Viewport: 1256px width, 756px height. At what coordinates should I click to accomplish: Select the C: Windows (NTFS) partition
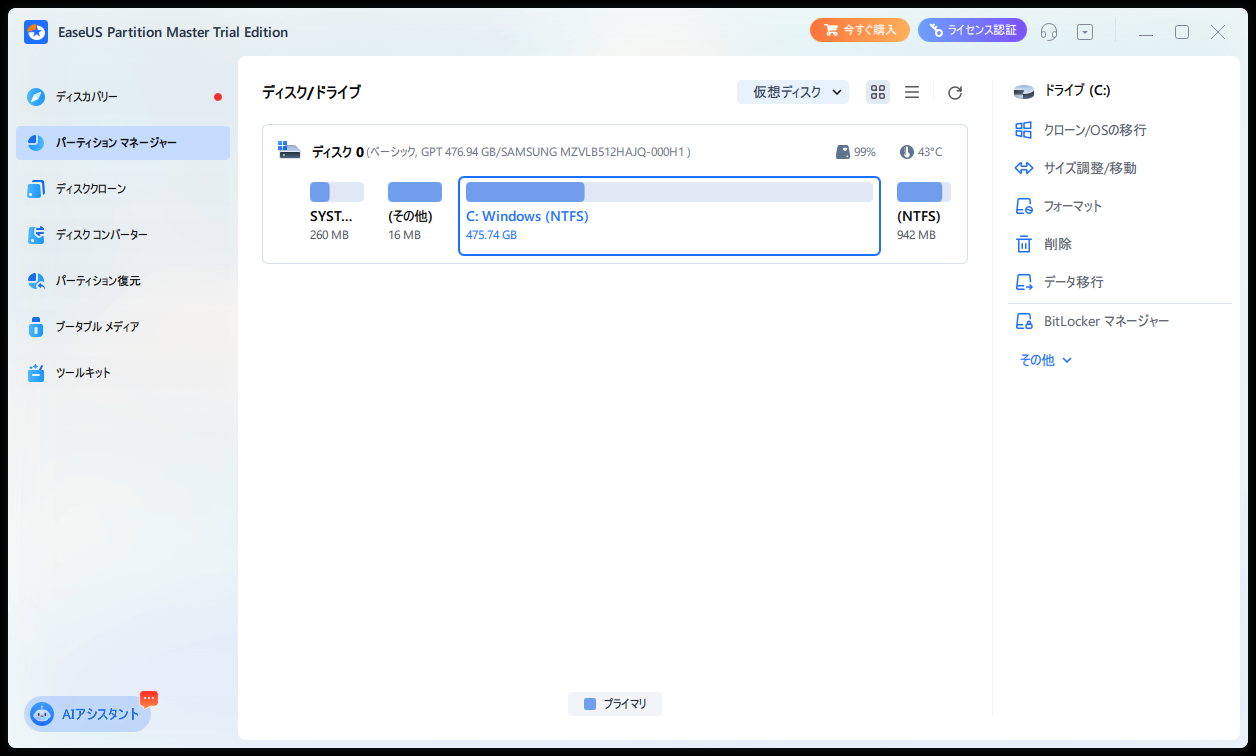click(x=669, y=216)
